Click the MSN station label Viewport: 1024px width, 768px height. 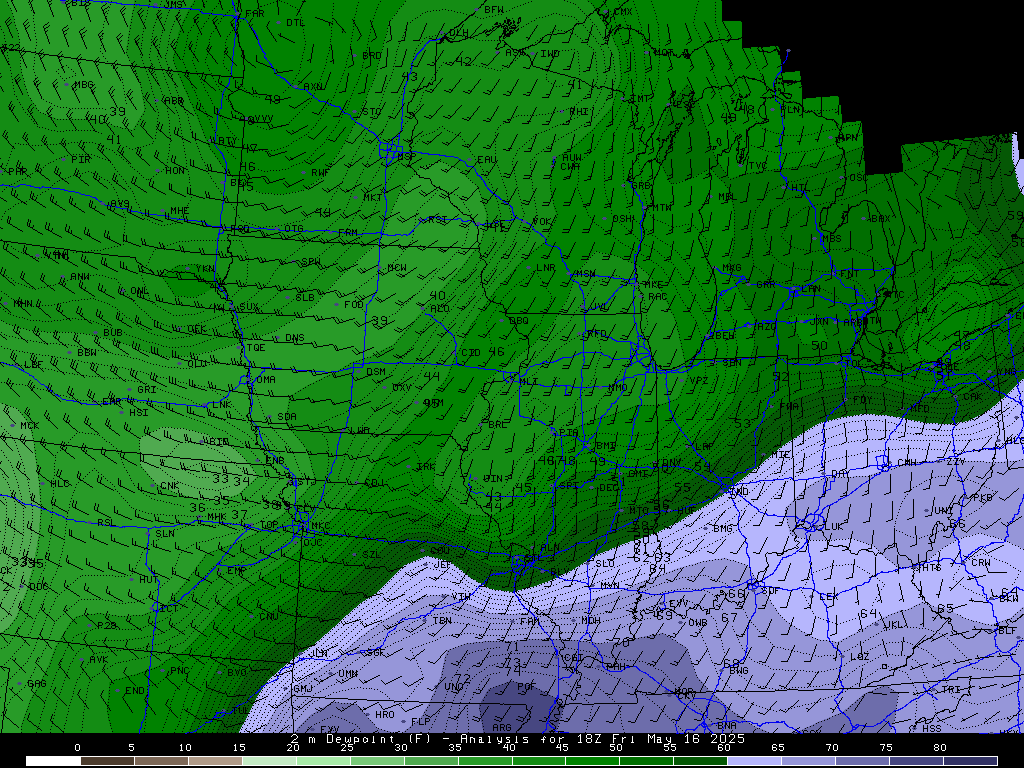pyautogui.click(x=585, y=274)
